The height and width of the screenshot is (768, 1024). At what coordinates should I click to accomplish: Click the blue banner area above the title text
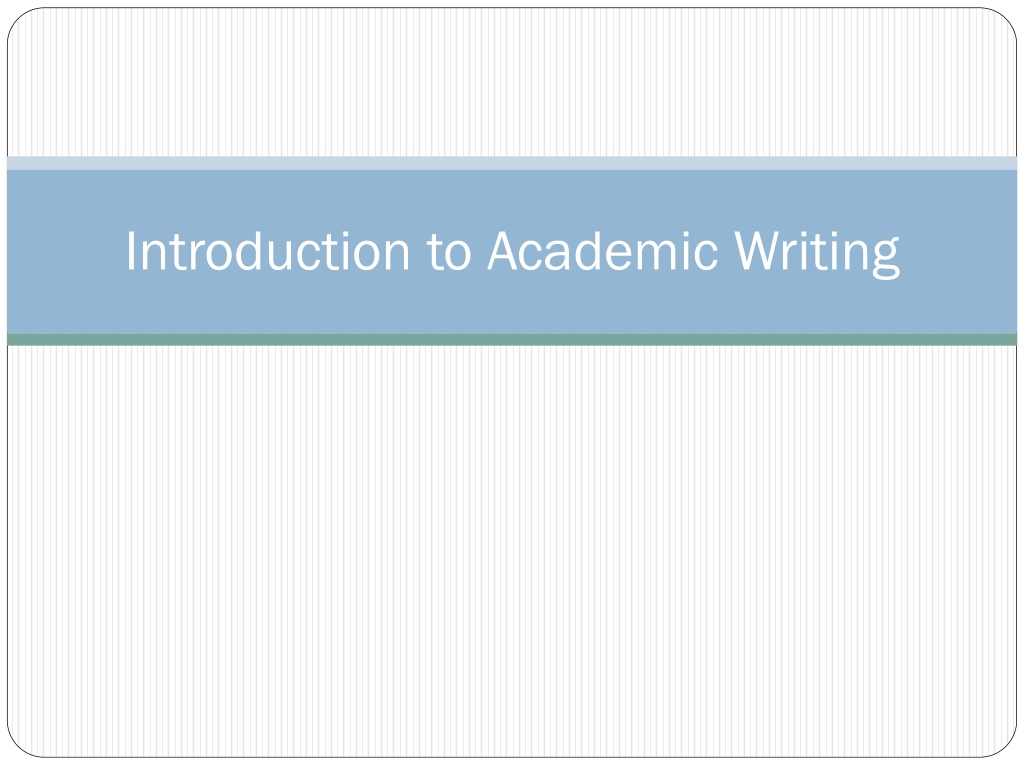pyautogui.click(x=512, y=198)
